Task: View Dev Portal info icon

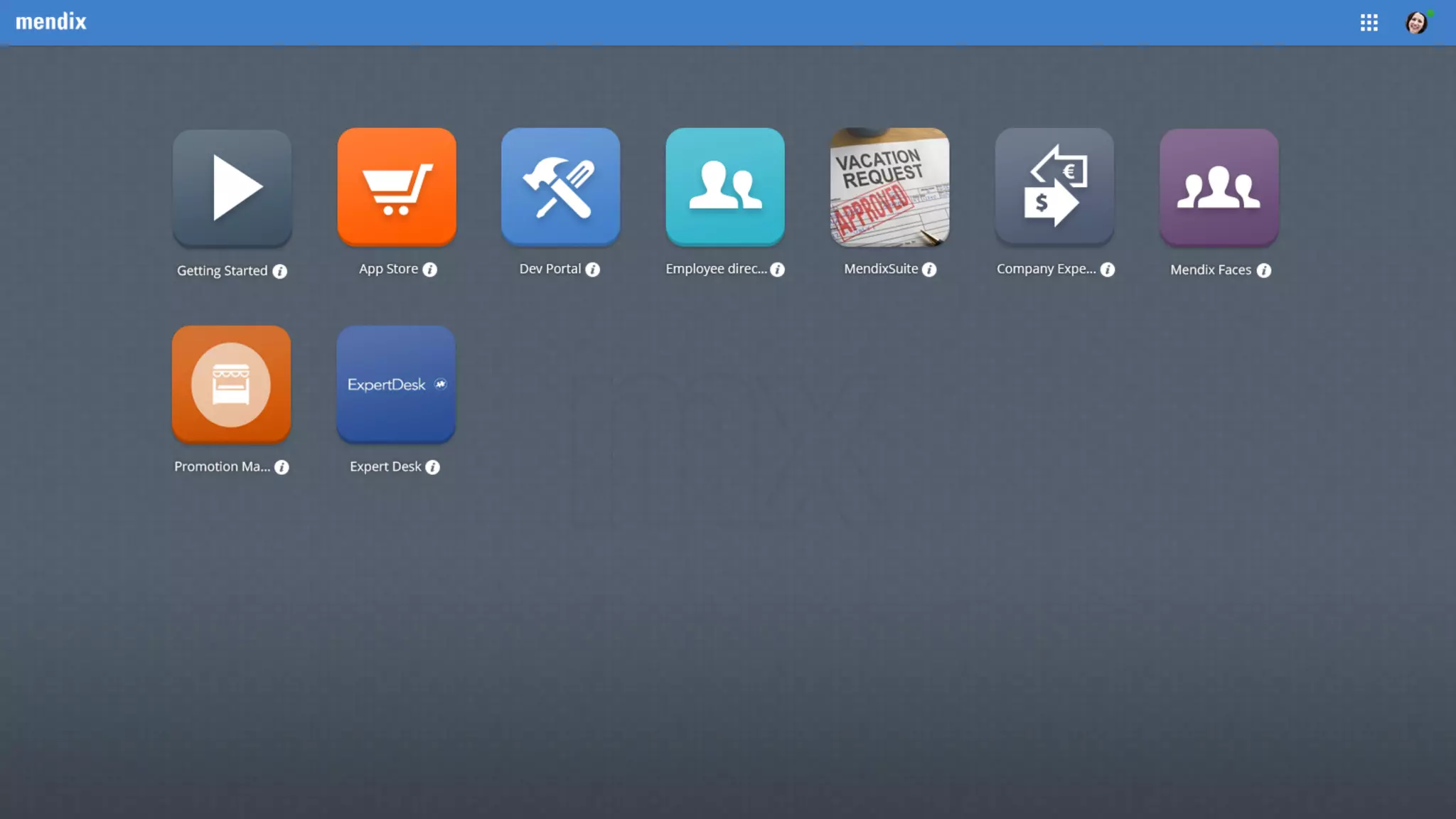Action: 593,269
